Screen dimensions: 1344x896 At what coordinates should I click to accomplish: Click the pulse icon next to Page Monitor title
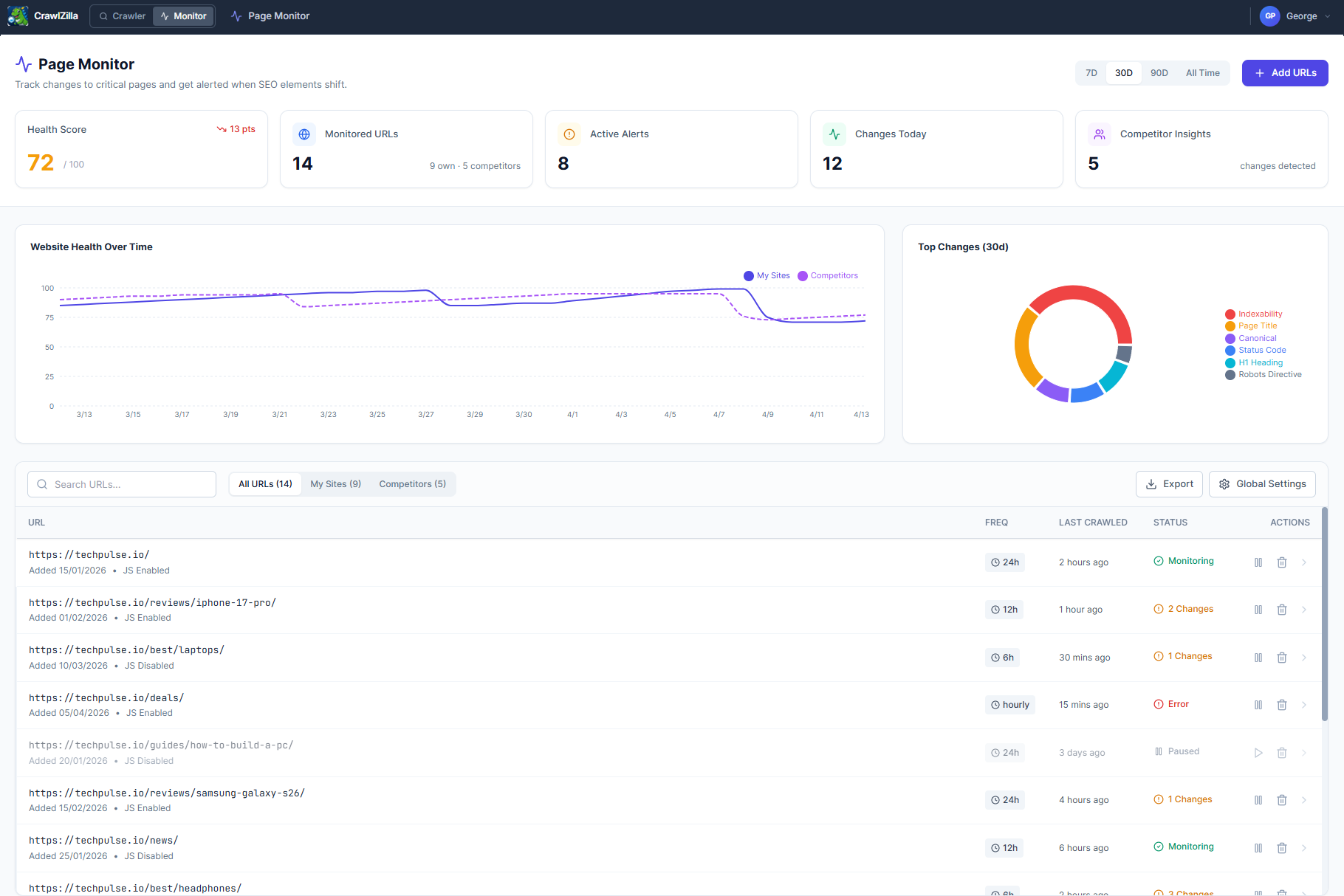pyautogui.click(x=23, y=64)
